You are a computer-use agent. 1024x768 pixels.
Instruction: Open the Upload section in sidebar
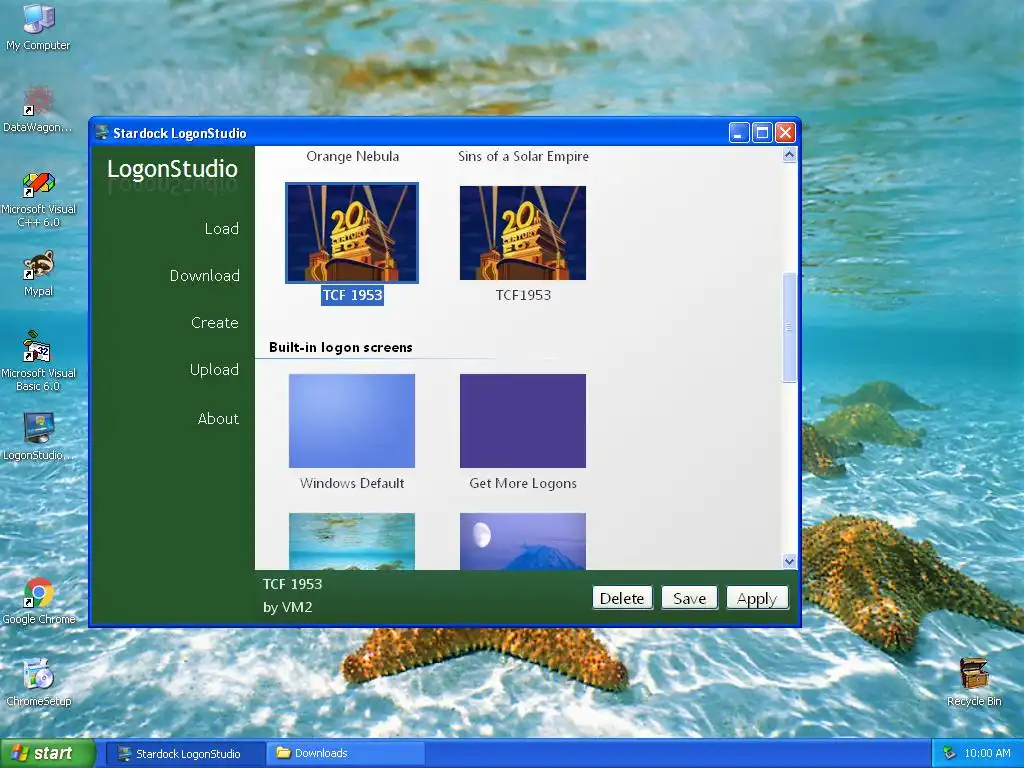pyautogui.click(x=214, y=370)
